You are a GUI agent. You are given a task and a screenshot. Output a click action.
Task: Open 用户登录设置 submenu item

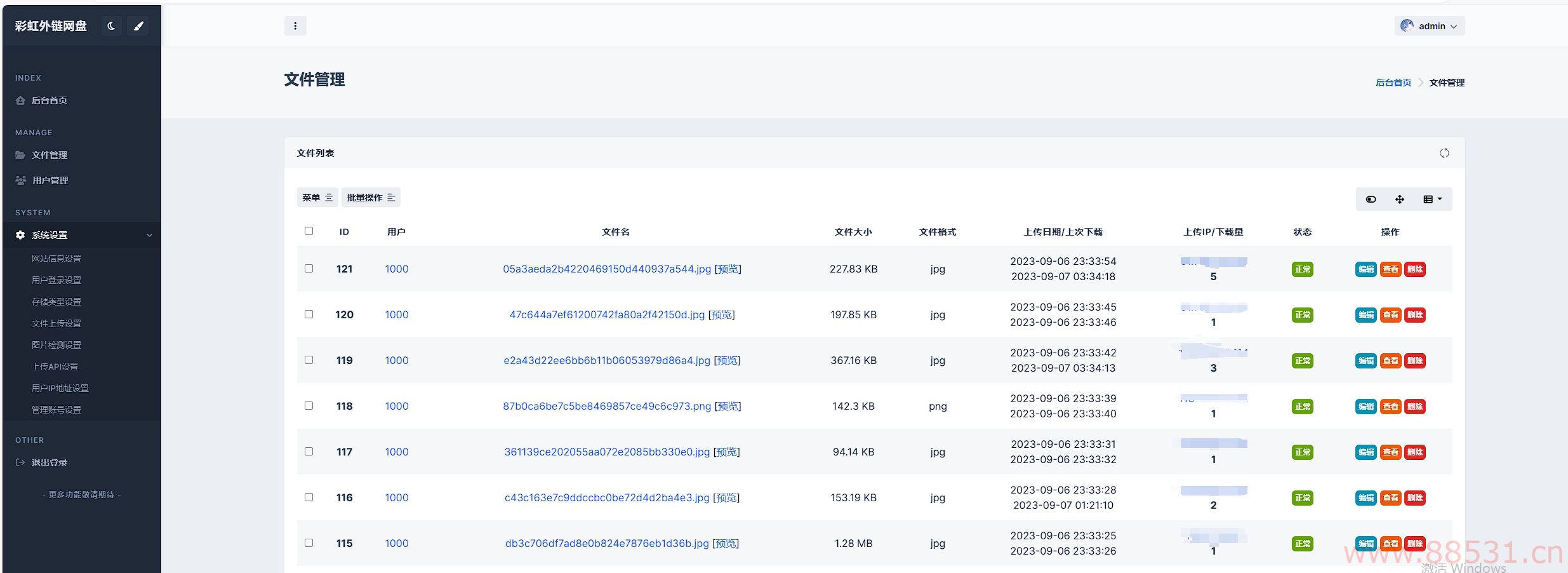(56, 280)
